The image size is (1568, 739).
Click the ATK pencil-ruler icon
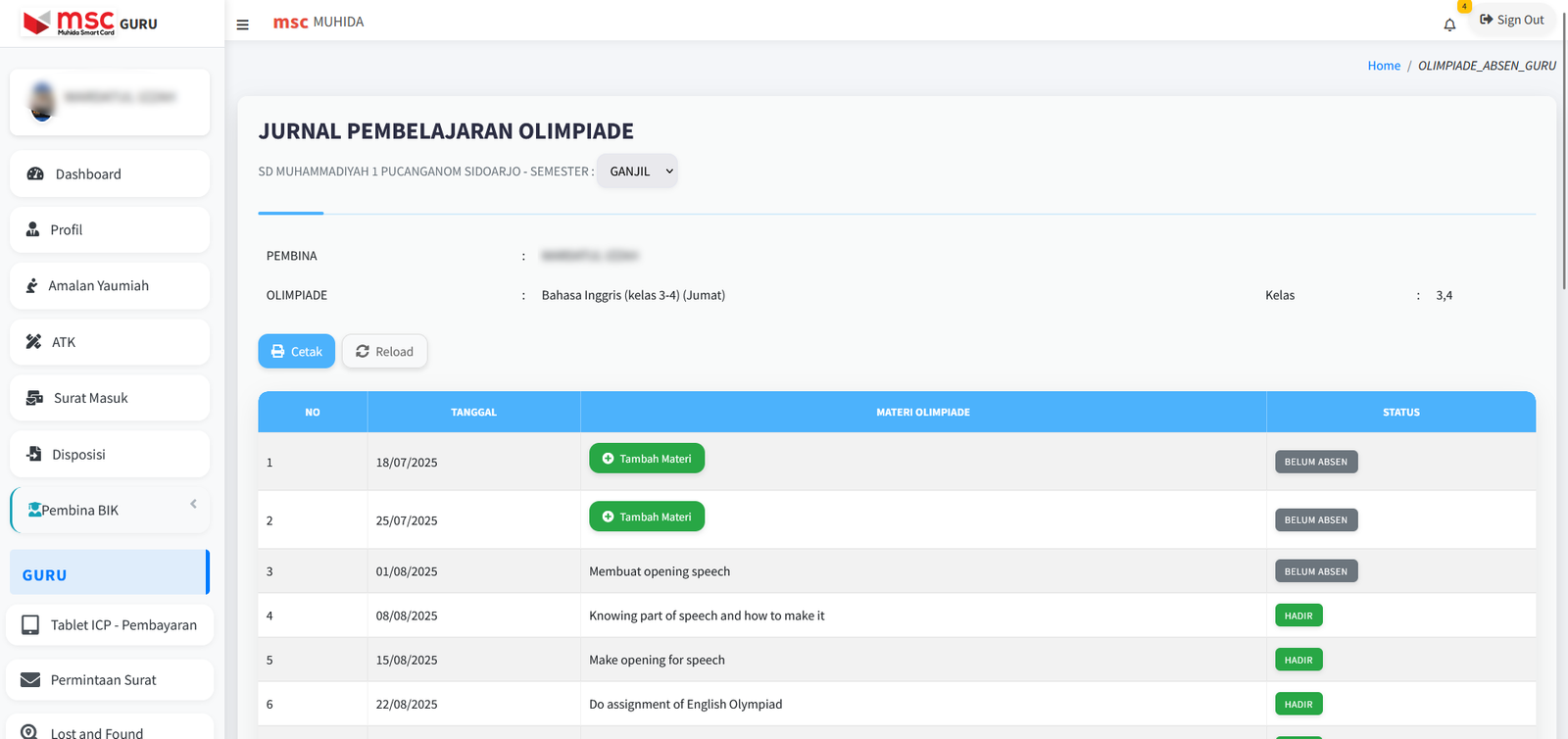pyautogui.click(x=33, y=342)
